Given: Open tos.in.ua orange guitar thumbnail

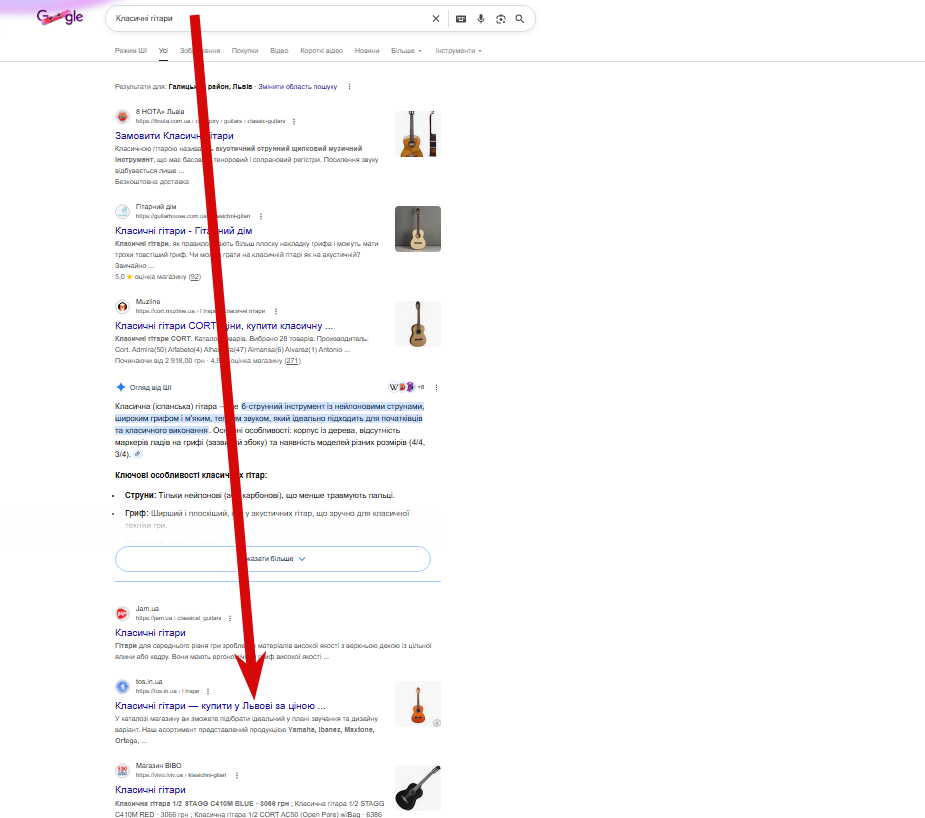Looking at the screenshot, I should (x=418, y=704).
